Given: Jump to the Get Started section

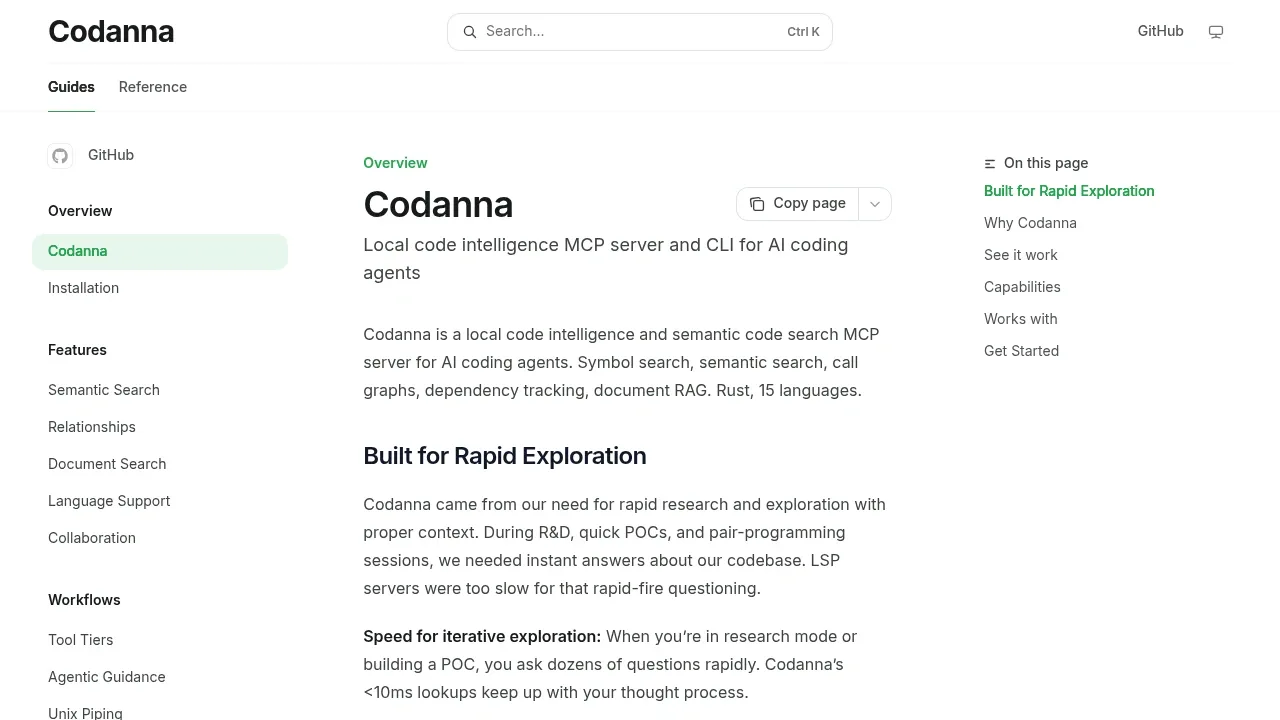Looking at the screenshot, I should [1021, 351].
